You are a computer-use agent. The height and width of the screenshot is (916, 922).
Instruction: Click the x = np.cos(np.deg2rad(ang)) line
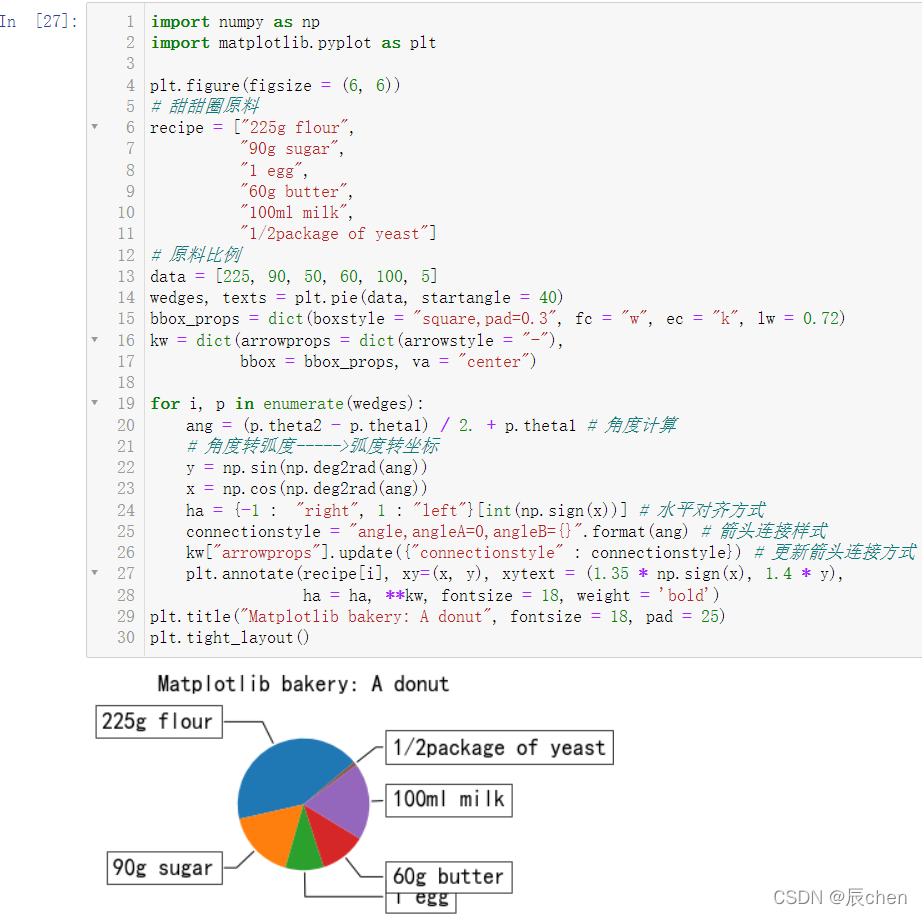[306, 489]
